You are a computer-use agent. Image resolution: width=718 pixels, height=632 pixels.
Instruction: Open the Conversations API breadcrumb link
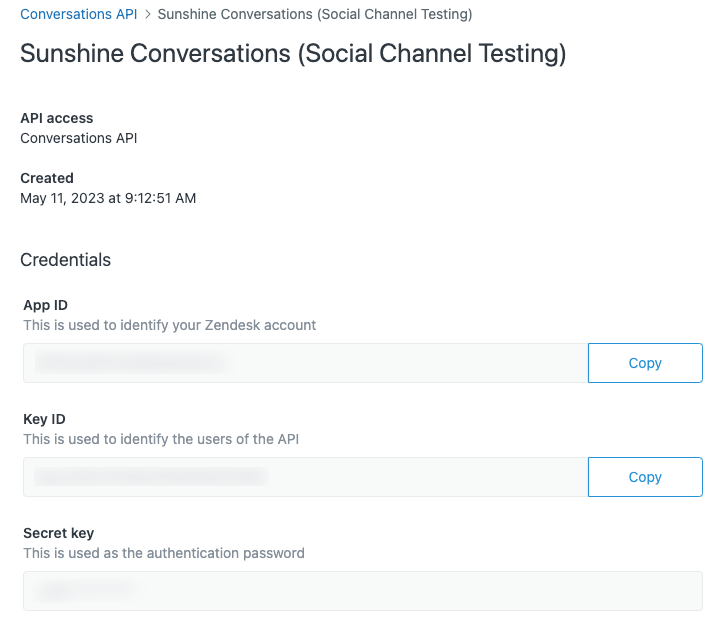tap(79, 14)
